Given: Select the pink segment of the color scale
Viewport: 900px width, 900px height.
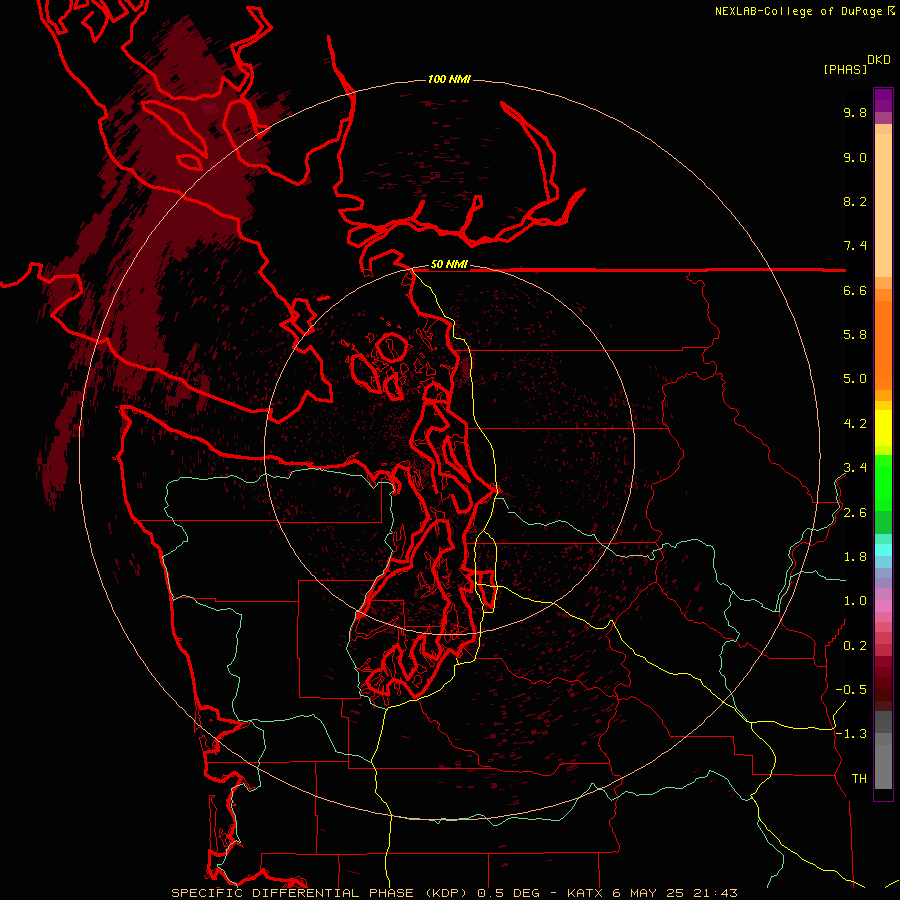Looking at the screenshot, I should 883,606.
